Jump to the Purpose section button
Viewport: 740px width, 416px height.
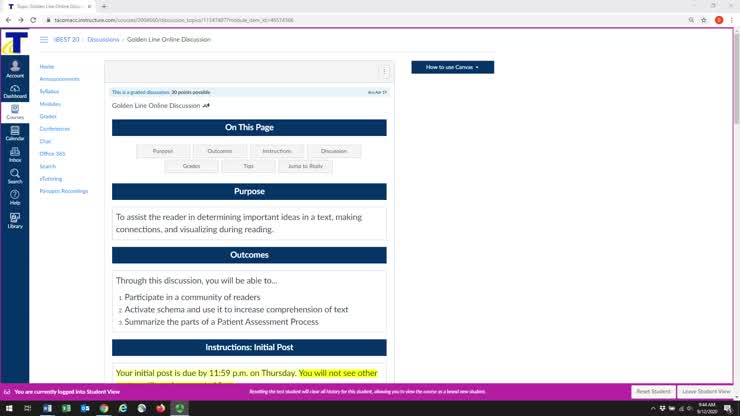[x=163, y=151]
